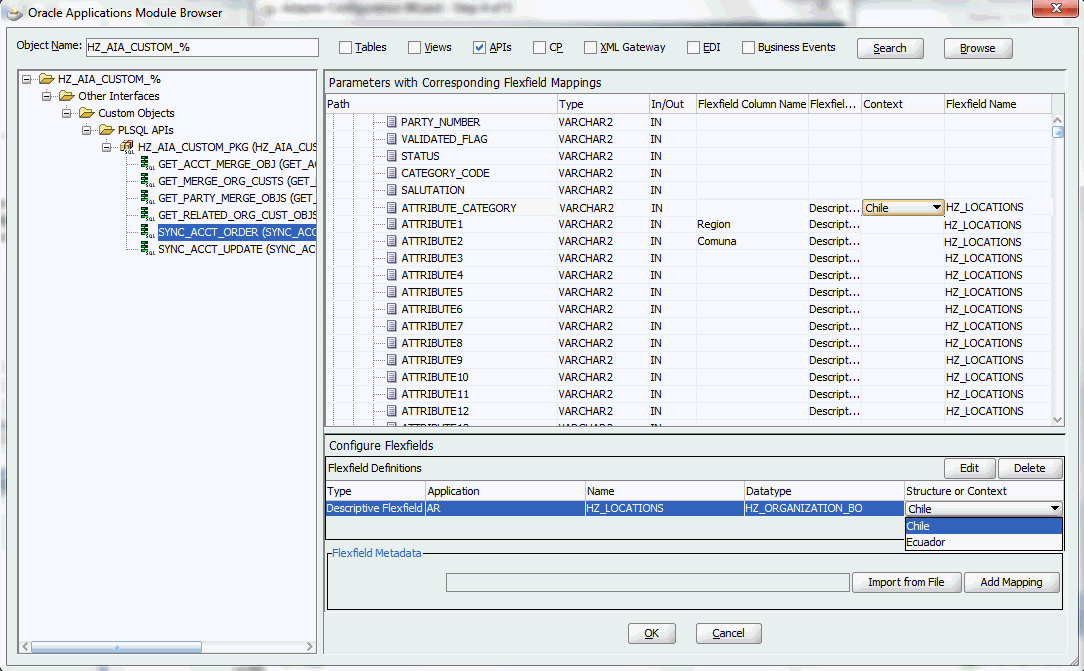The image size is (1084, 671).
Task: Select the HZ_LOCATIONS descriptive flexfield row
Action: pyautogui.click(x=615, y=509)
